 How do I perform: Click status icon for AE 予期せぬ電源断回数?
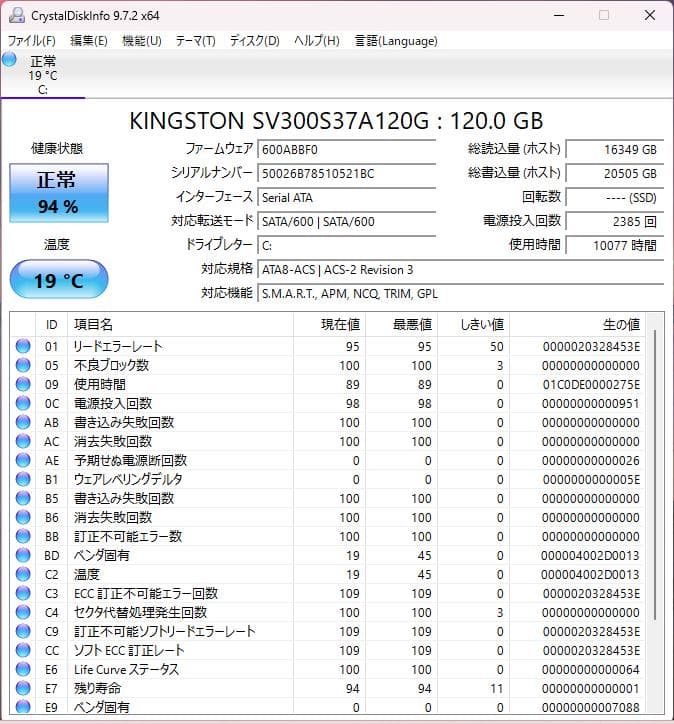[23, 460]
